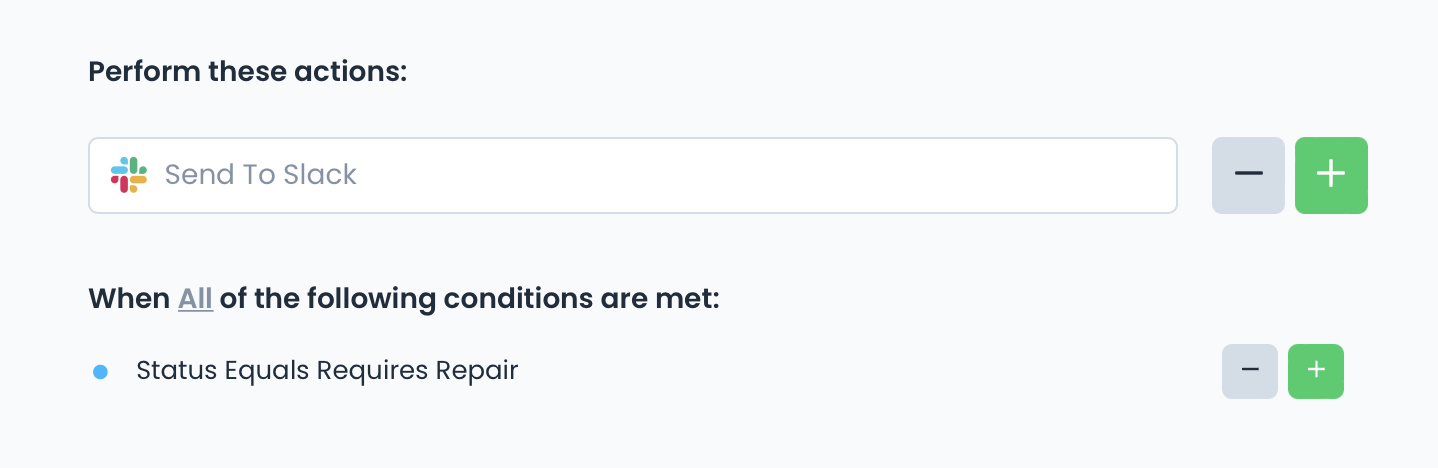Open the Send To Slack action dropdown

point(632,175)
